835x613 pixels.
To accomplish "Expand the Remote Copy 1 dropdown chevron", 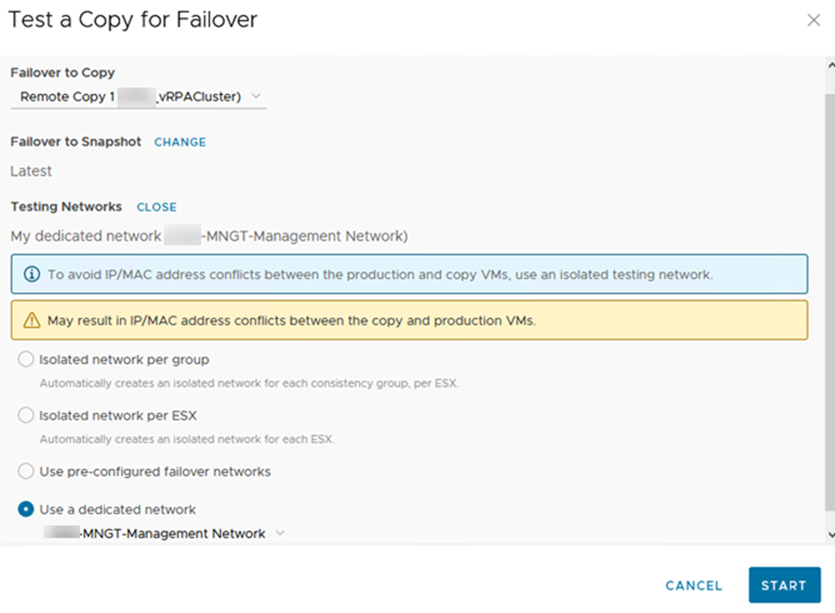I will (256, 96).
